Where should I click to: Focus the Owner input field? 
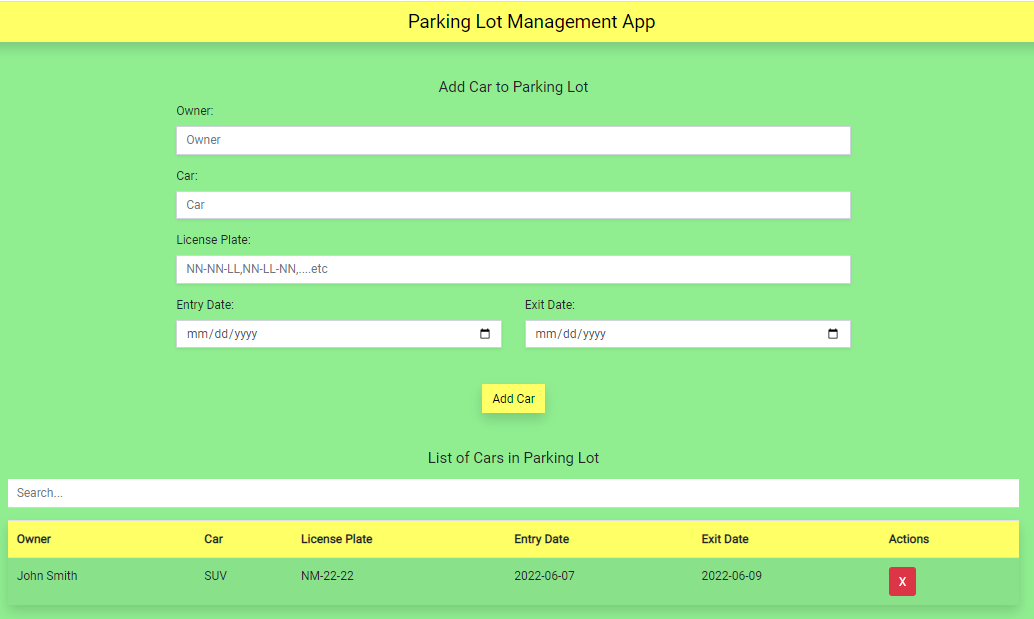point(513,140)
